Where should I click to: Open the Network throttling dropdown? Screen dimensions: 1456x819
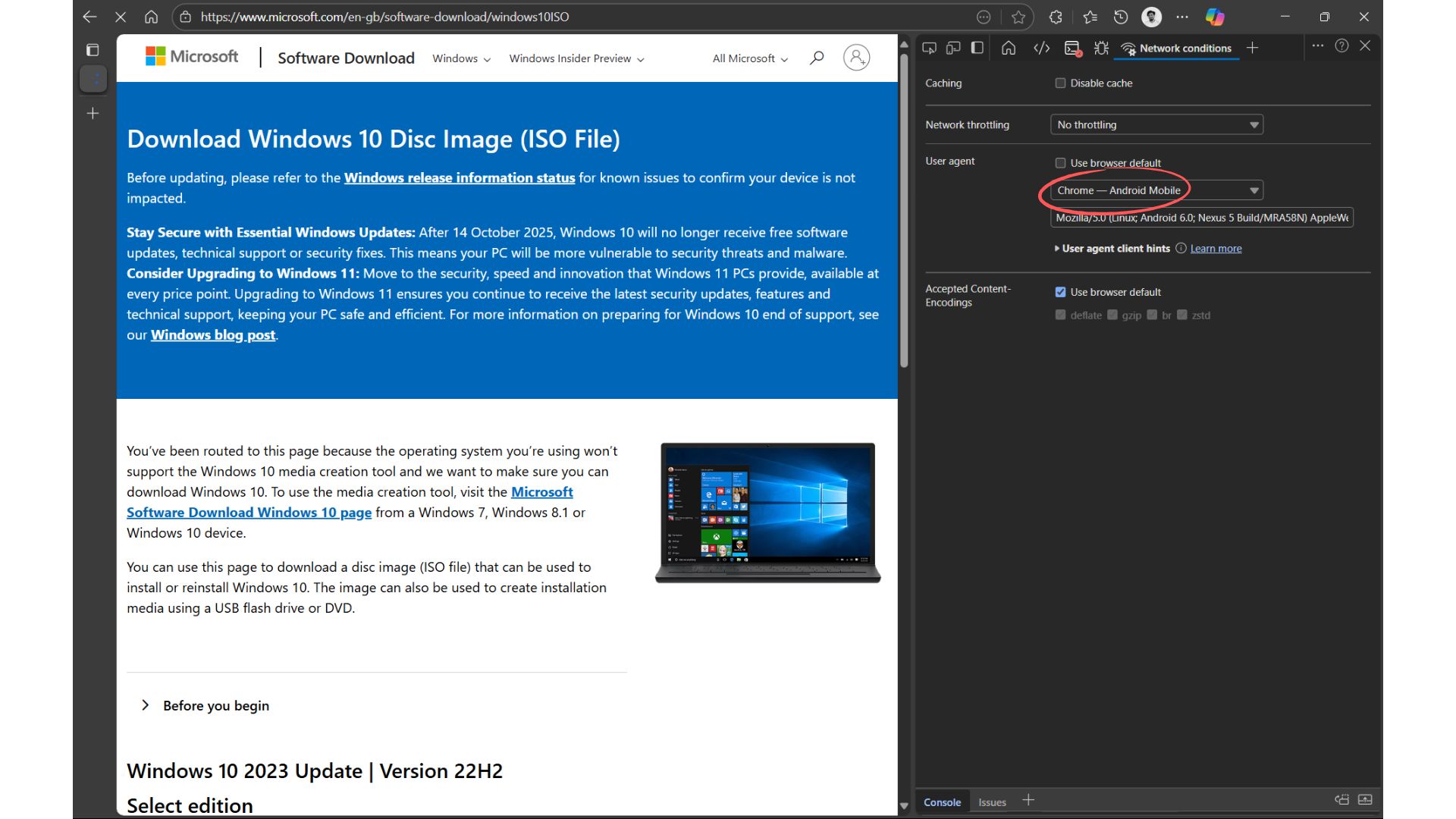pyautogui.click(x=1156, y=124)
